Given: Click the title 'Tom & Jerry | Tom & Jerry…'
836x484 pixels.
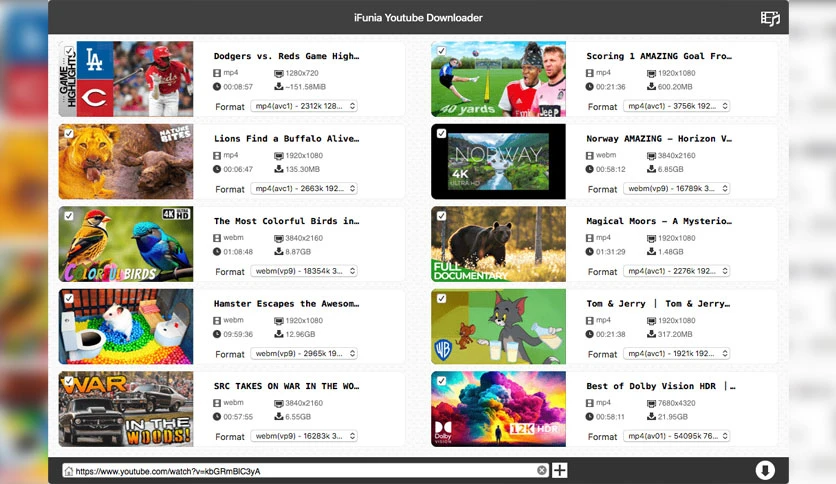Looking at the screenshot, I should pos(658,303).
